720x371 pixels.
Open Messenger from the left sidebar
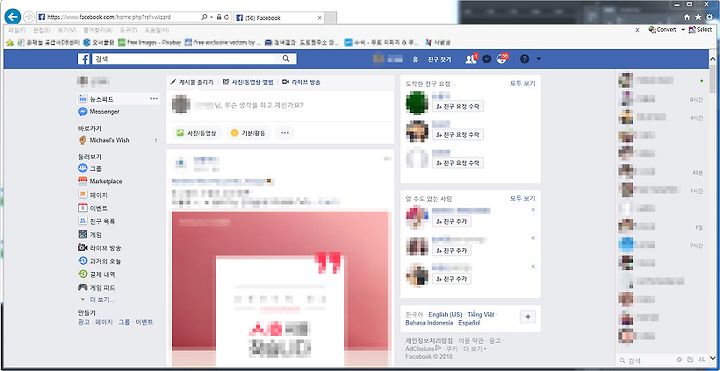point(104,112)
